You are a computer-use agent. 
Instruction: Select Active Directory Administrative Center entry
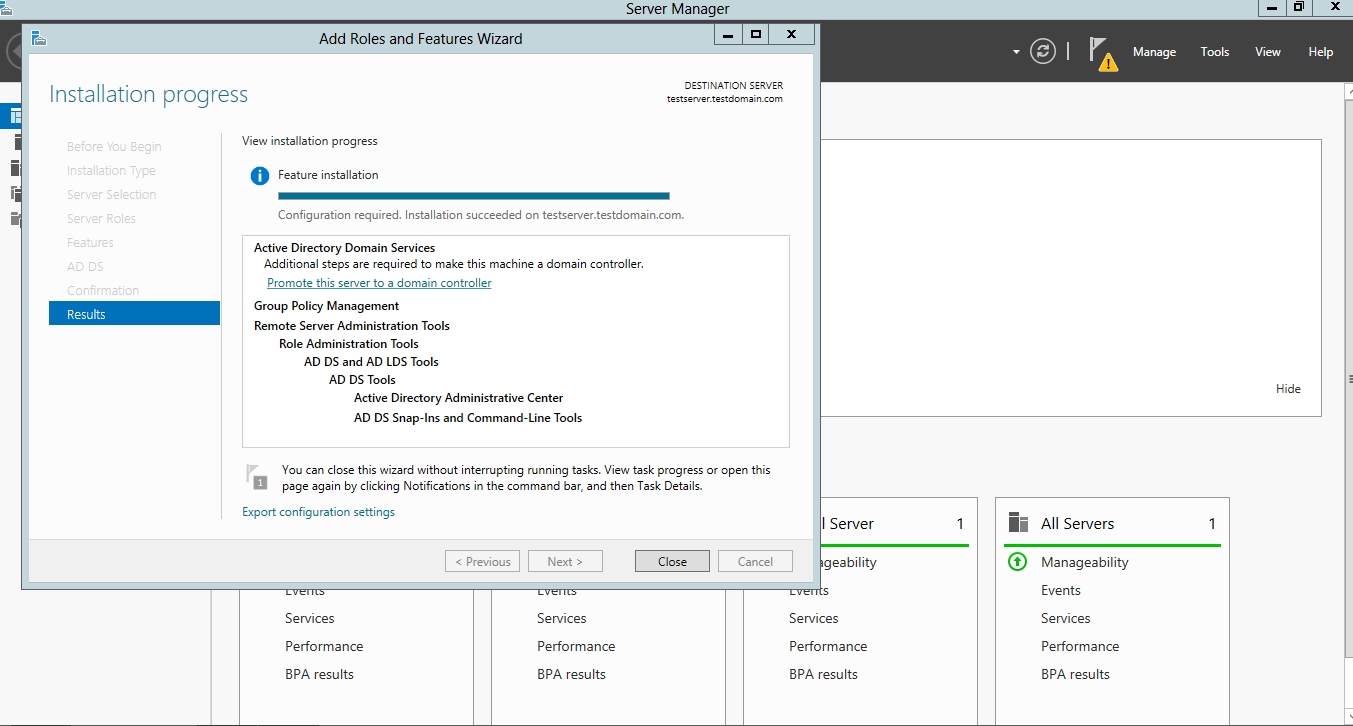459,398
